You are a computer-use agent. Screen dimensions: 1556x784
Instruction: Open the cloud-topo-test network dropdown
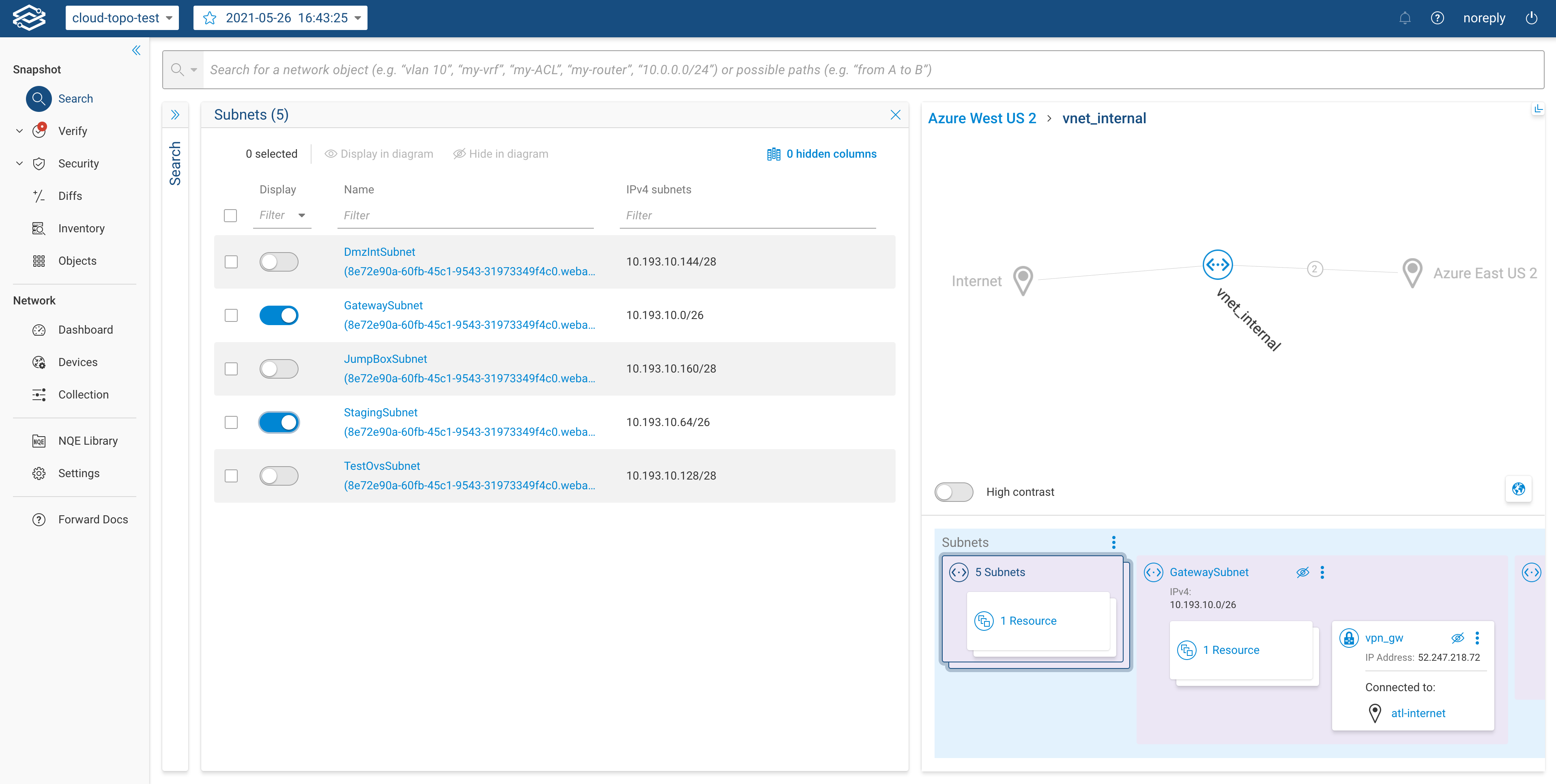(169, 17)
